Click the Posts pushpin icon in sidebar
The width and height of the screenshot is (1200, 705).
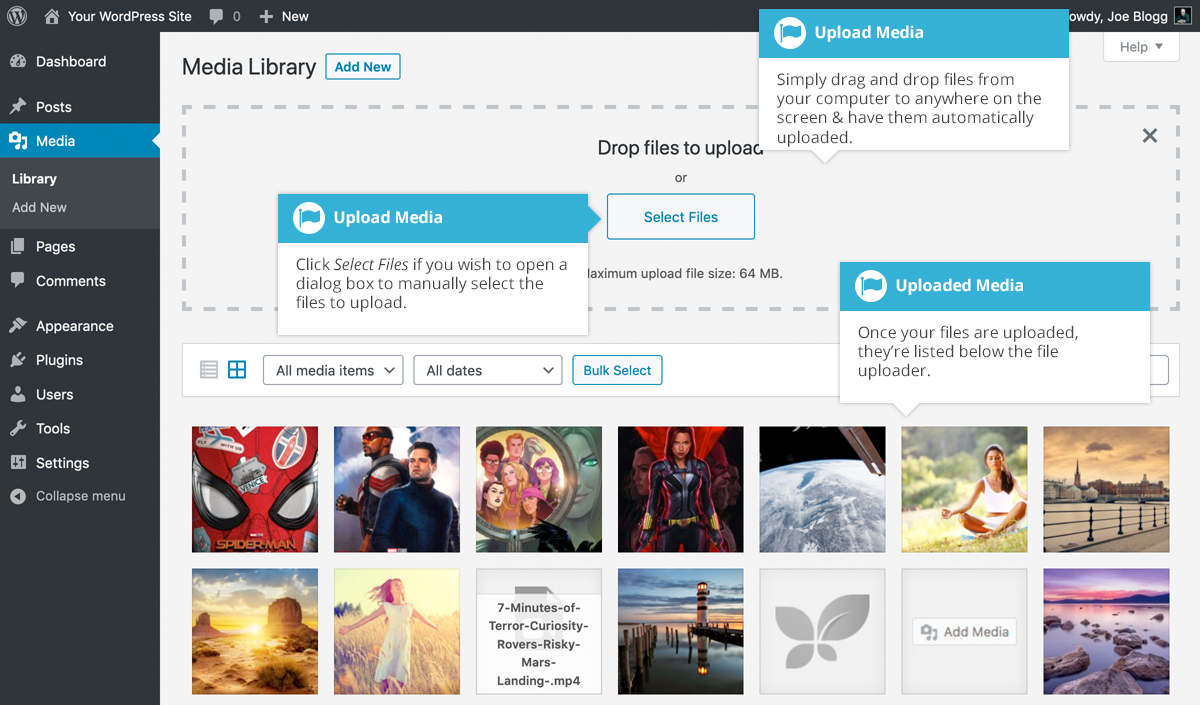(x=18, y=107)
